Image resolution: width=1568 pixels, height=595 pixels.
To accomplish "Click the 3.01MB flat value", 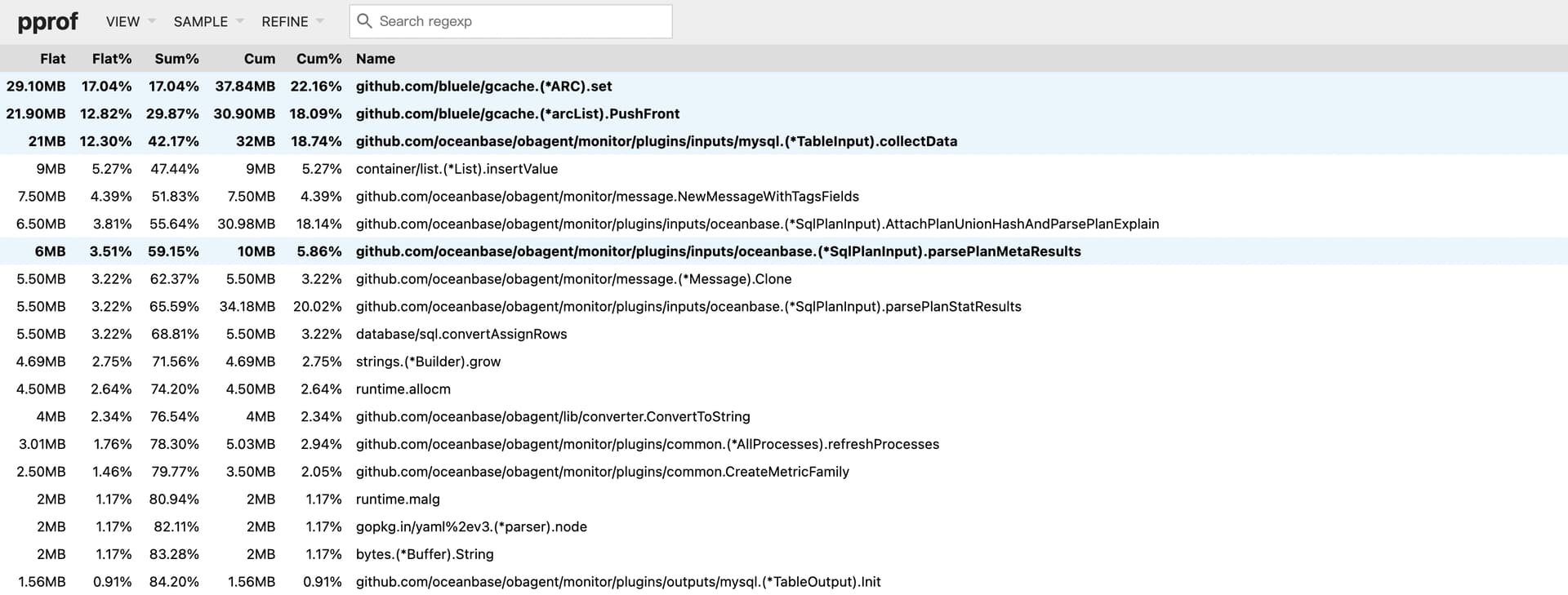I will click(x=42, y=444).
